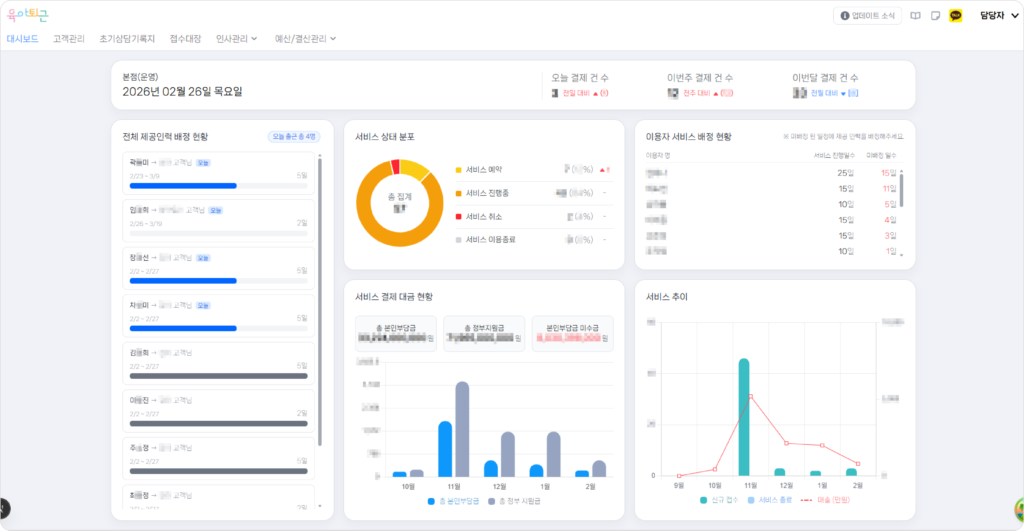Click the yellow segment of the donut chart
The width and height of the screenshot is (1024, 531).
pos(414,169)
